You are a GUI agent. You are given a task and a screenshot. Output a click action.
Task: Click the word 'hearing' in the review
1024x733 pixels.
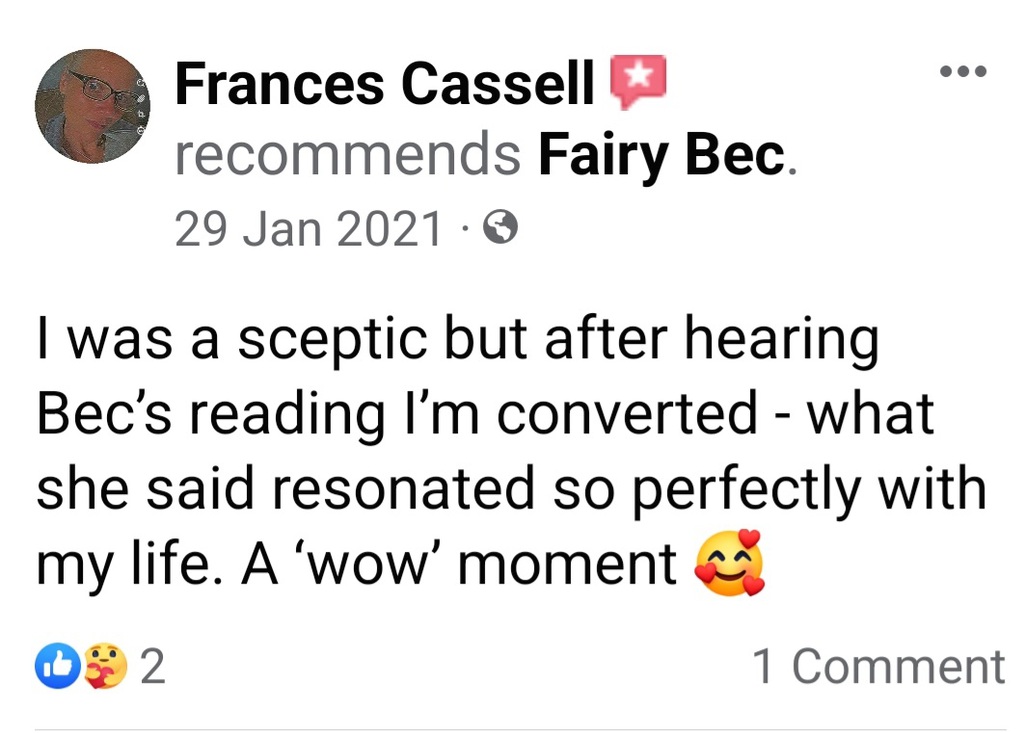pyautogui.click(x=779, y=340)
